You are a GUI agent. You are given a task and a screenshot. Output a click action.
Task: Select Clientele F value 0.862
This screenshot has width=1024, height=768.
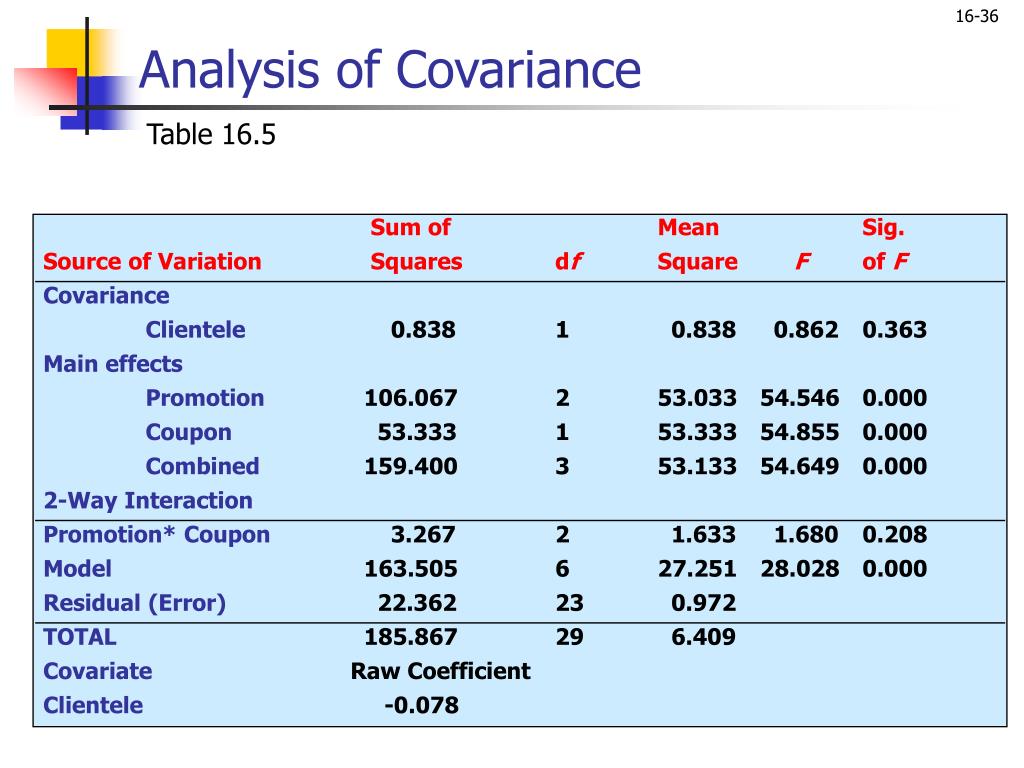click(806, 330)
